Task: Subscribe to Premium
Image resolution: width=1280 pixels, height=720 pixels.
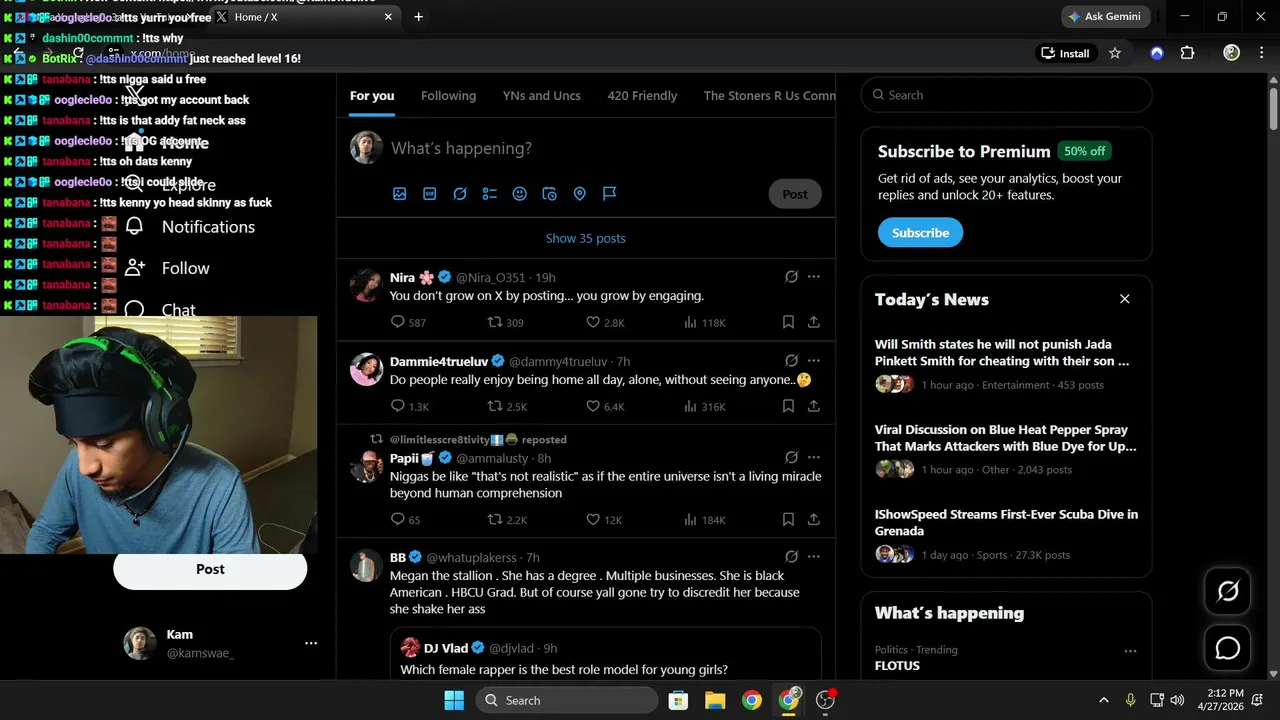Action: pyautogui.click(x=920, y=233)
